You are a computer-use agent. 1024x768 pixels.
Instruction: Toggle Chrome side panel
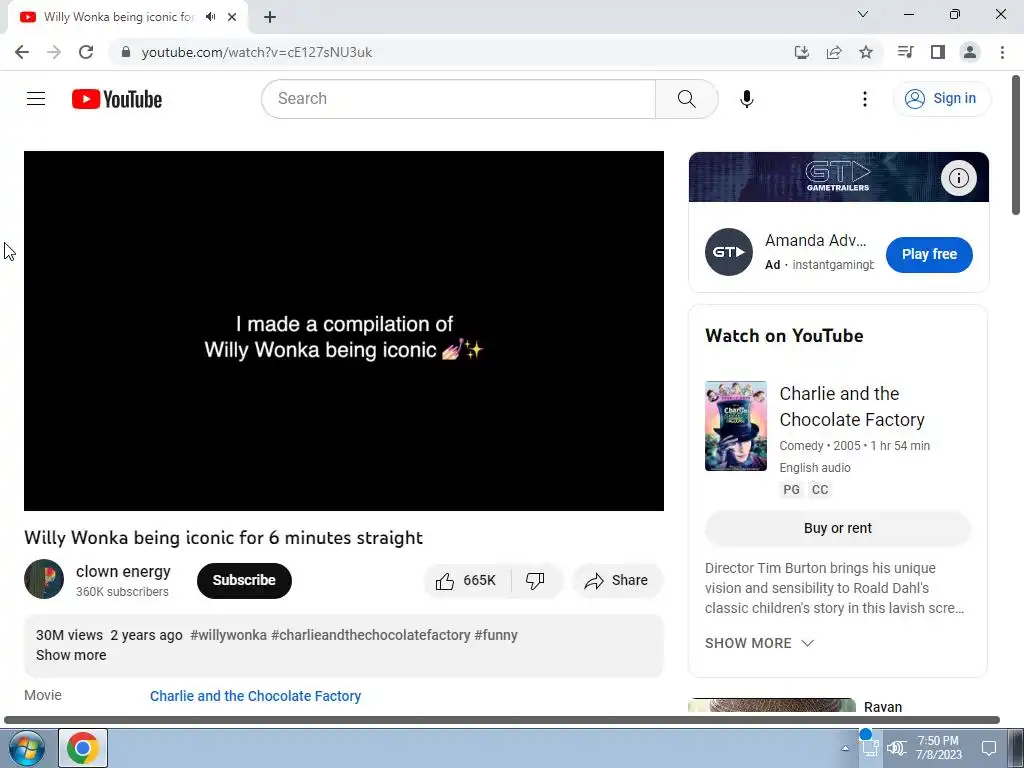(x=938, y=52)
